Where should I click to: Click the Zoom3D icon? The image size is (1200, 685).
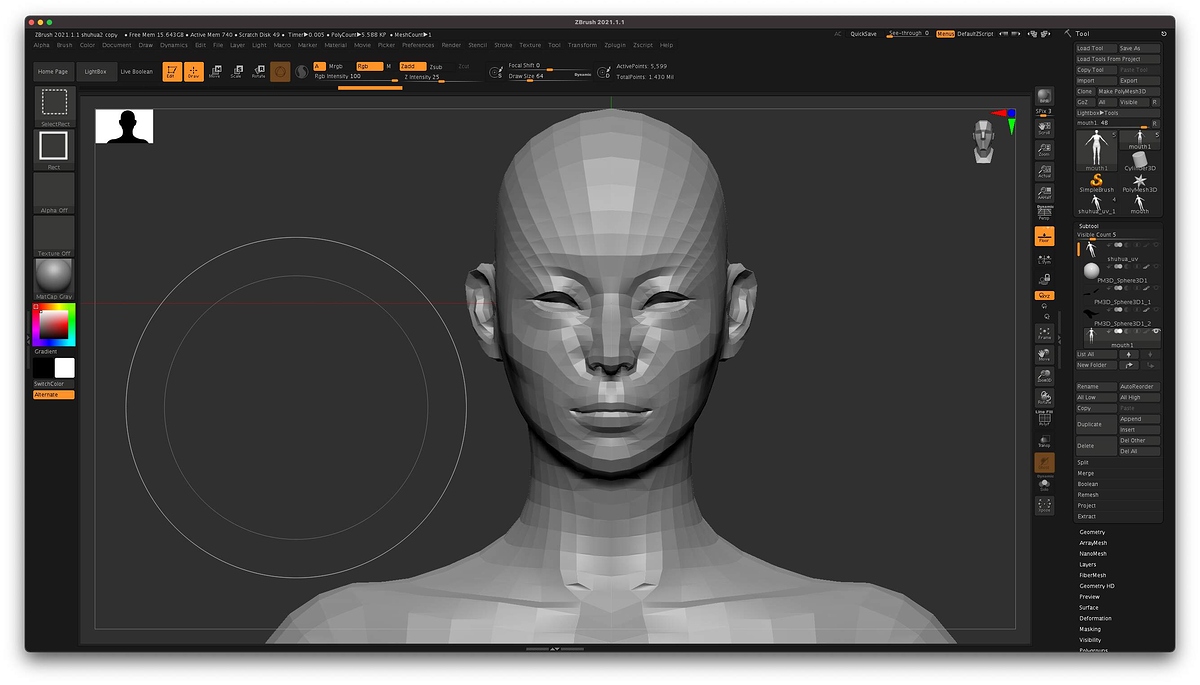1044,376
